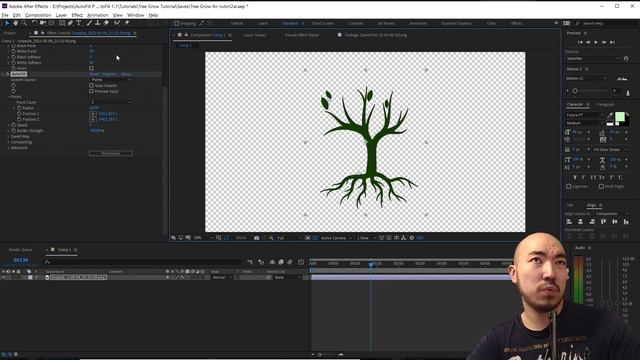This screenshot has width=640, height=360.
Task: Select the Rotation tool
Action: pyautogui.click(x=34, y=23)
